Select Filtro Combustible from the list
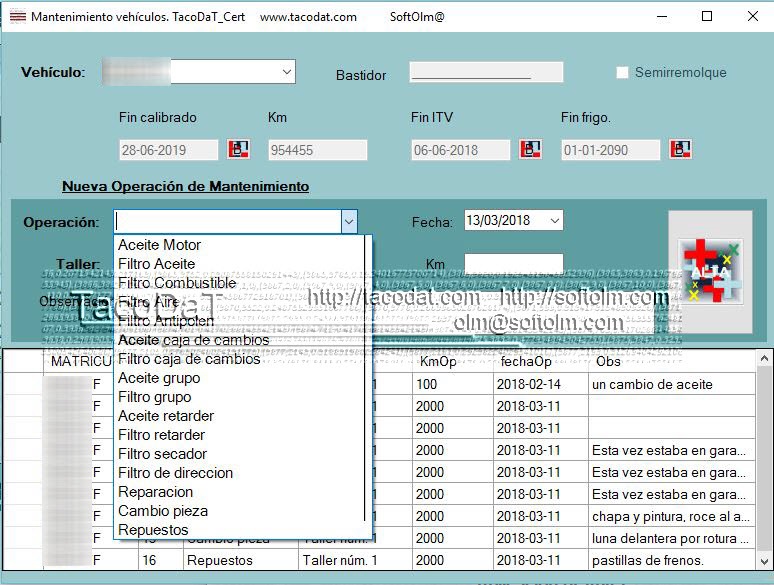 click(x=177, y=283)
